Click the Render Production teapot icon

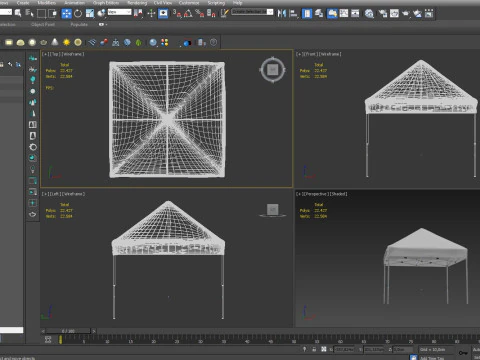coord(406,13)
